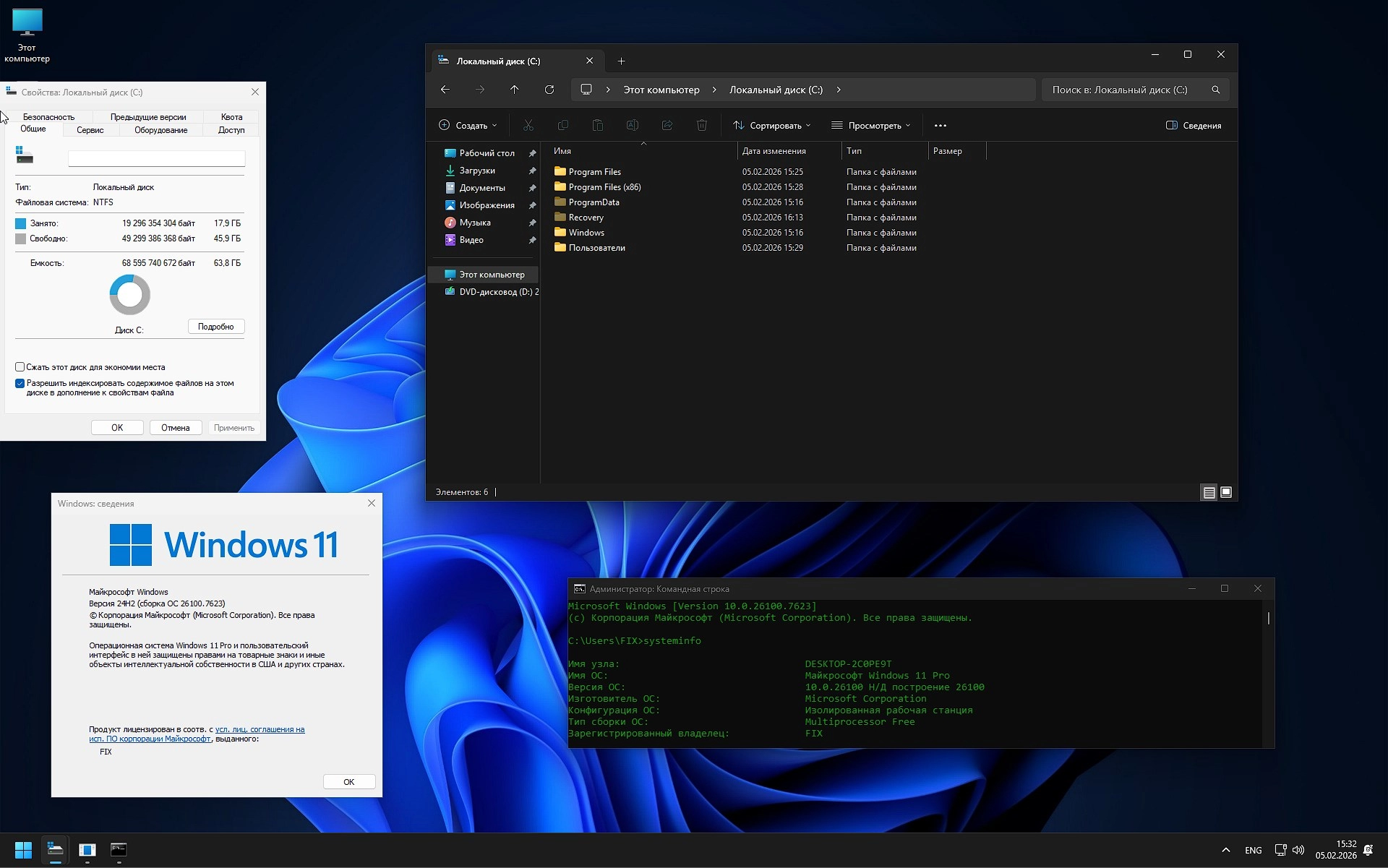1388x868 pixels.
Task: Expand the Сортировать dropdown
Action: point(771,126)
